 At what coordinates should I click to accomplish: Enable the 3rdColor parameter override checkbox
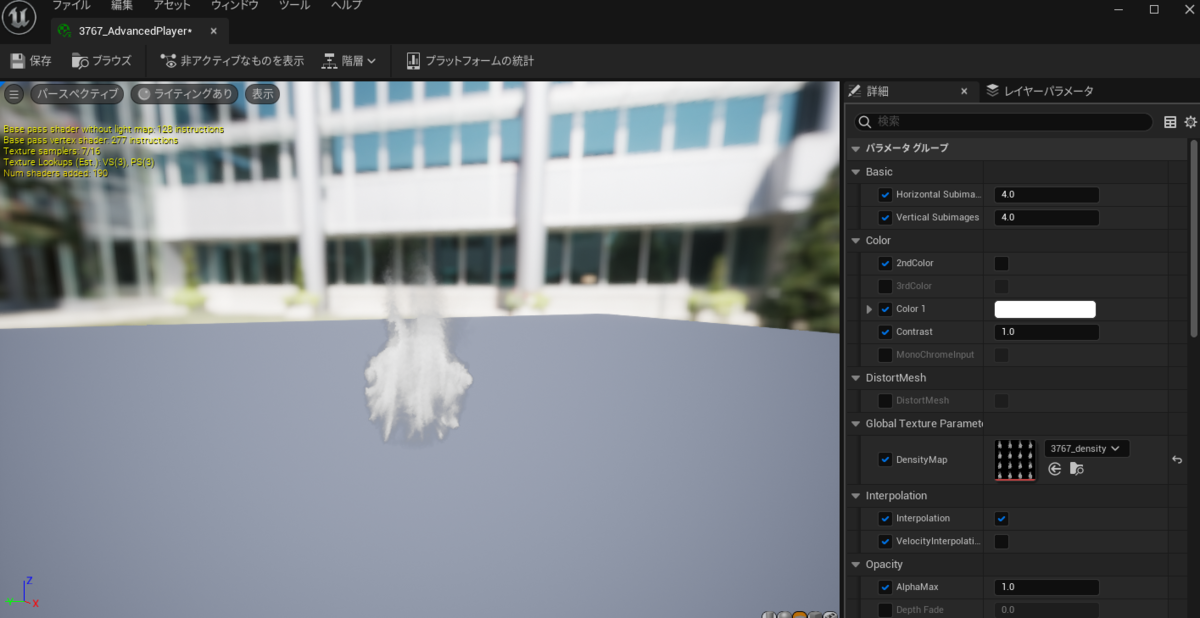(885, 286)
